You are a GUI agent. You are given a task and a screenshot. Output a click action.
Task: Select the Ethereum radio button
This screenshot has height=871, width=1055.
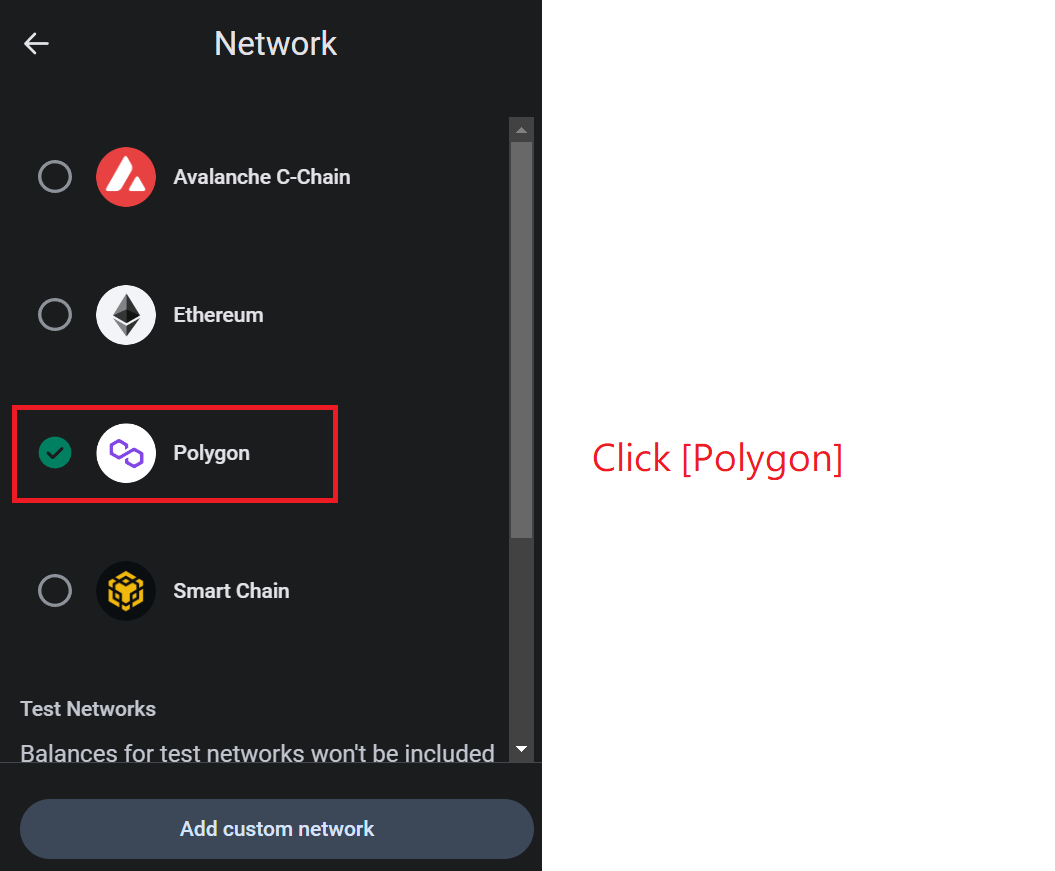tap(55, 315)
